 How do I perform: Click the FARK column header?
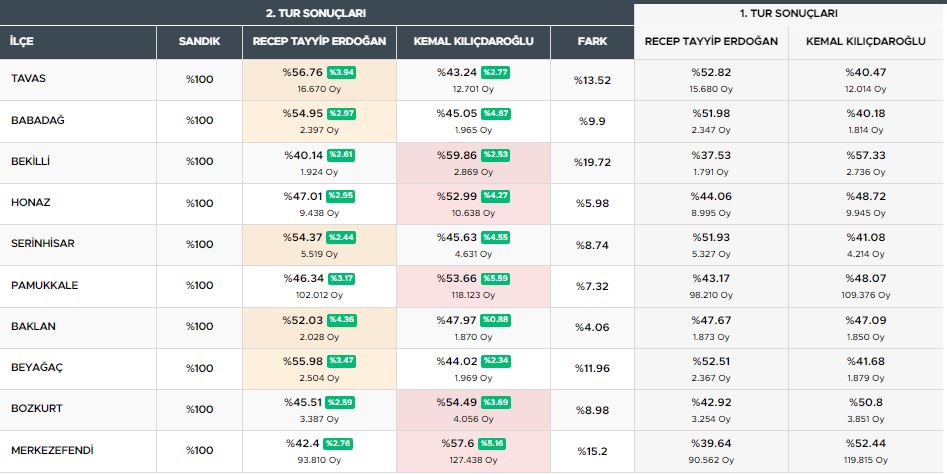(592, 42)
